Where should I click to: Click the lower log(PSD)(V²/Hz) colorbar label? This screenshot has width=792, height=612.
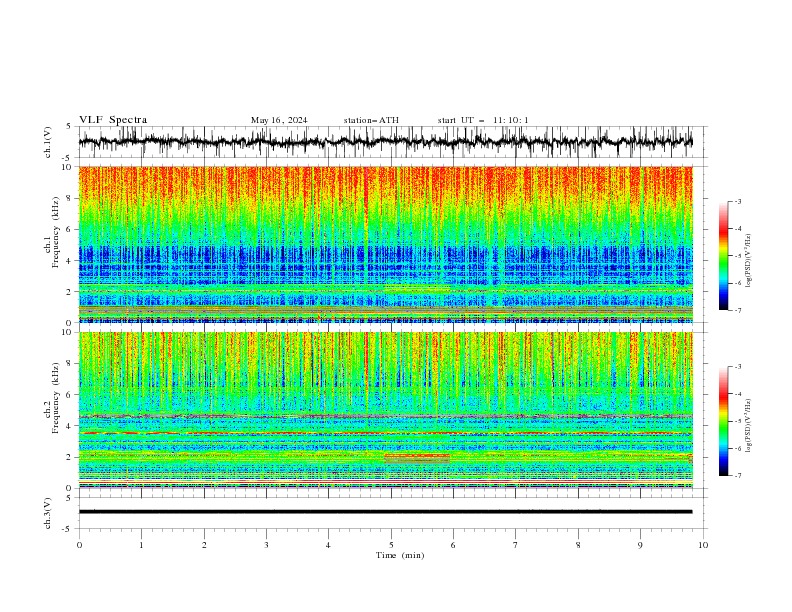[749, 425]
